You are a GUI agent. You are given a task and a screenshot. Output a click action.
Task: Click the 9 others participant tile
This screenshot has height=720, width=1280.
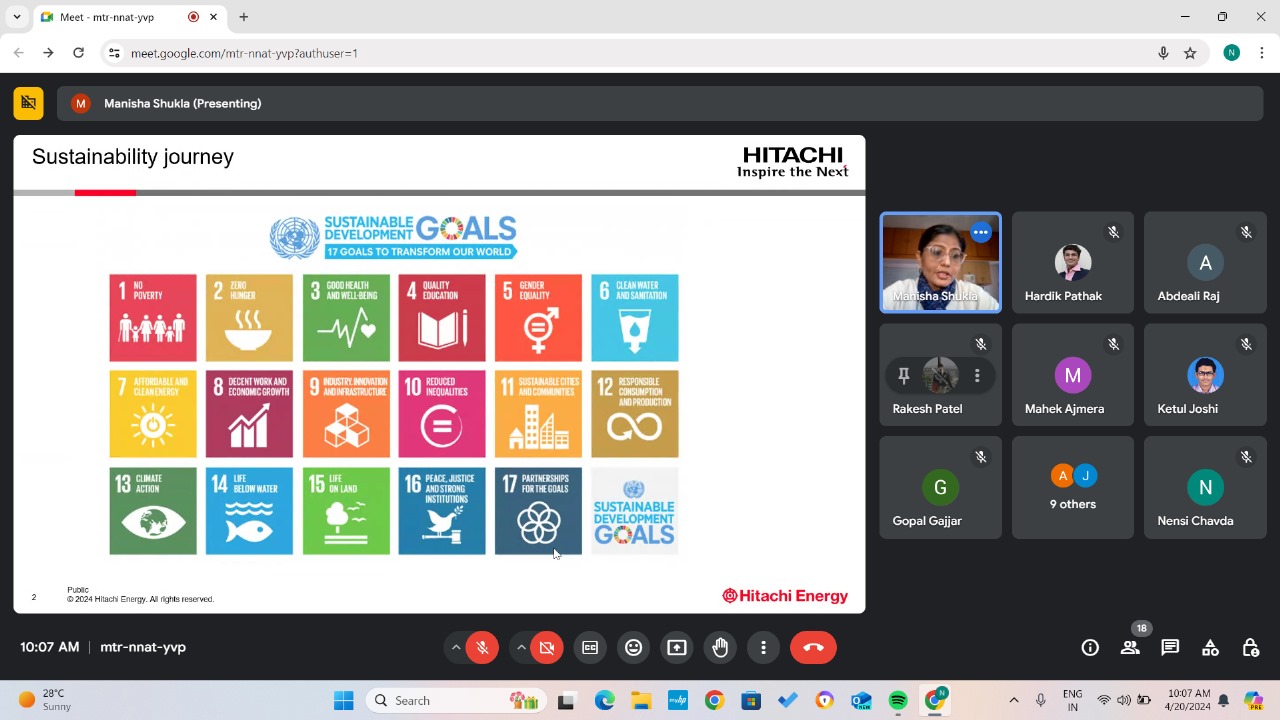click(1072, 487)
